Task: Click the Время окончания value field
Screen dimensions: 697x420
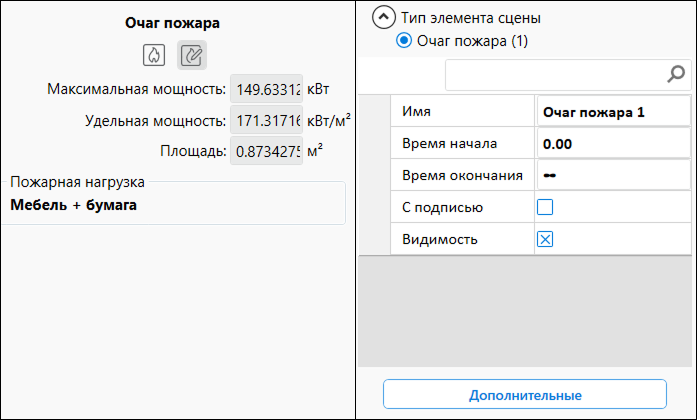Action: [613, 176]
